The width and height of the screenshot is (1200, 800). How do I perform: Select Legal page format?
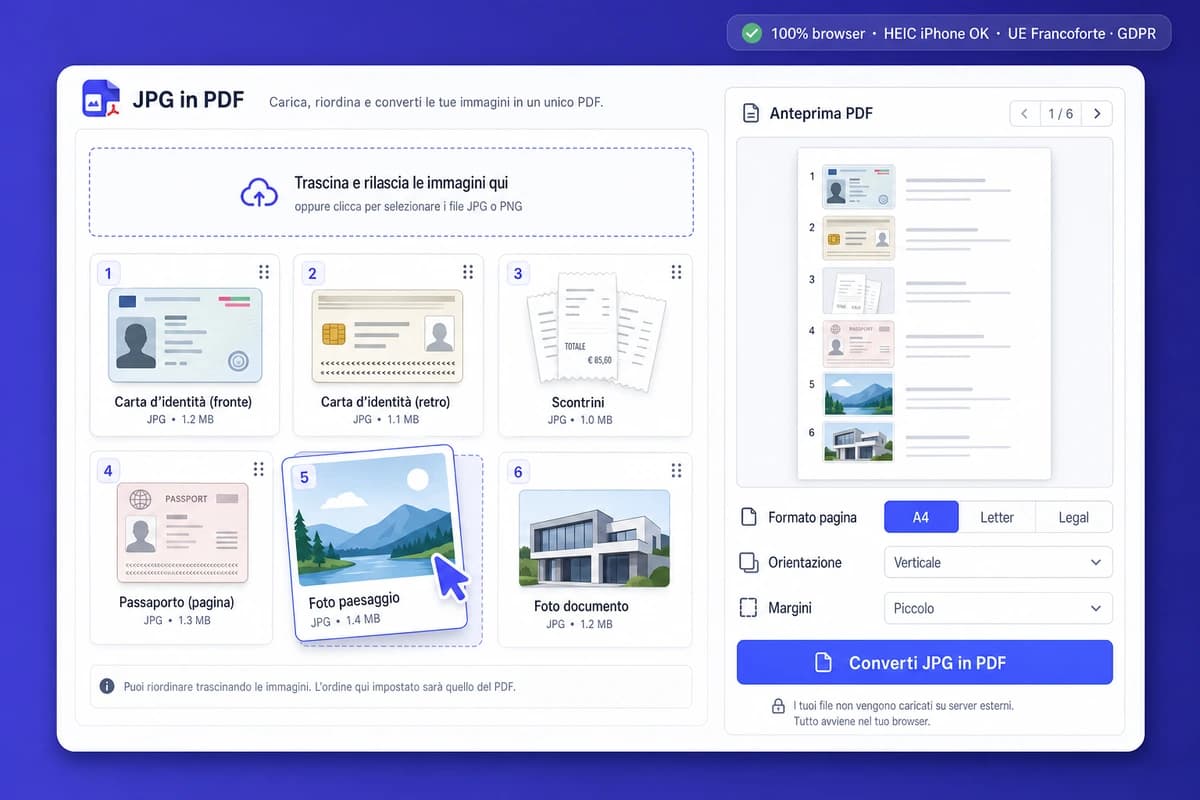click(x=1073, y=517)
